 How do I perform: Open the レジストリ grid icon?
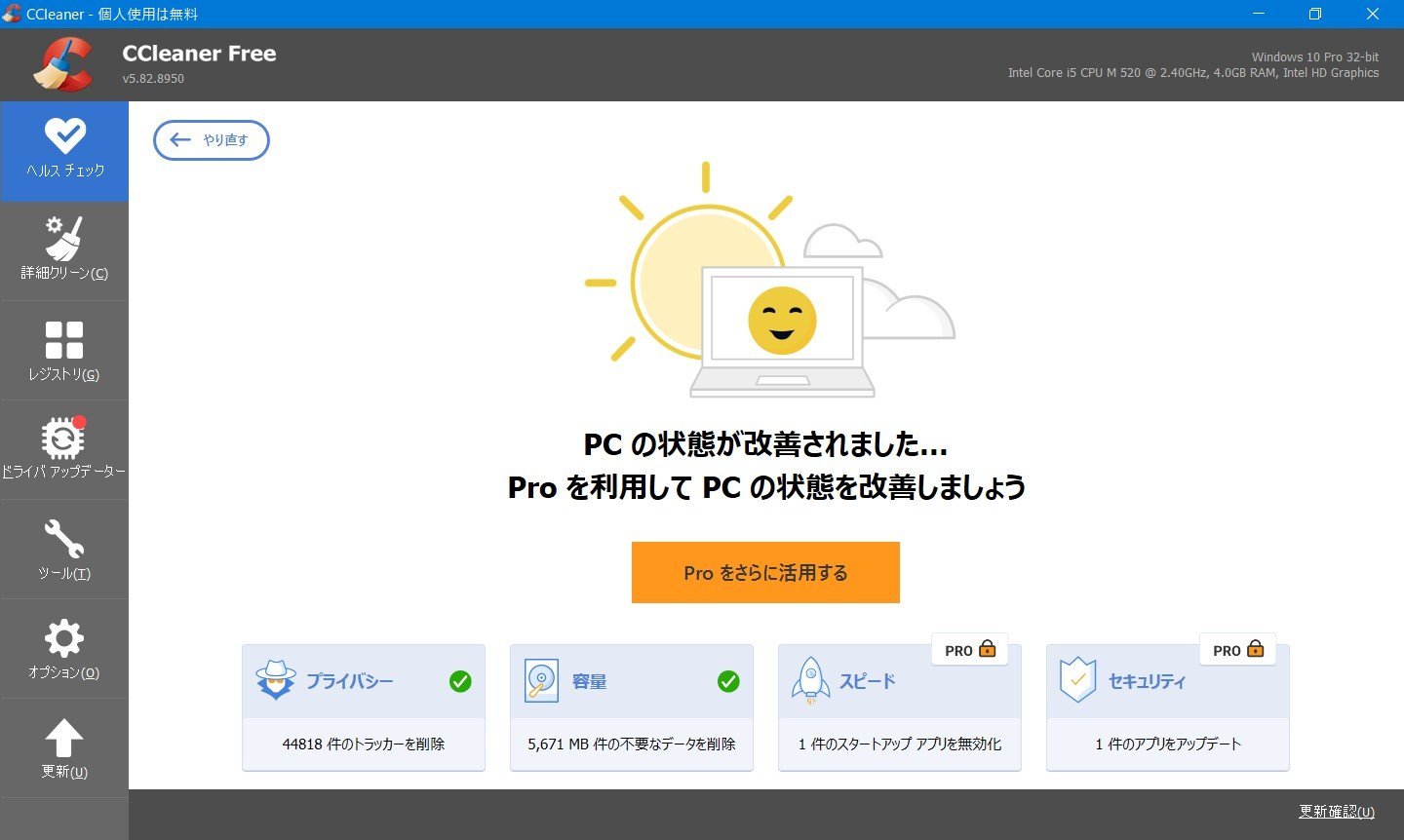tap(64, 340)
